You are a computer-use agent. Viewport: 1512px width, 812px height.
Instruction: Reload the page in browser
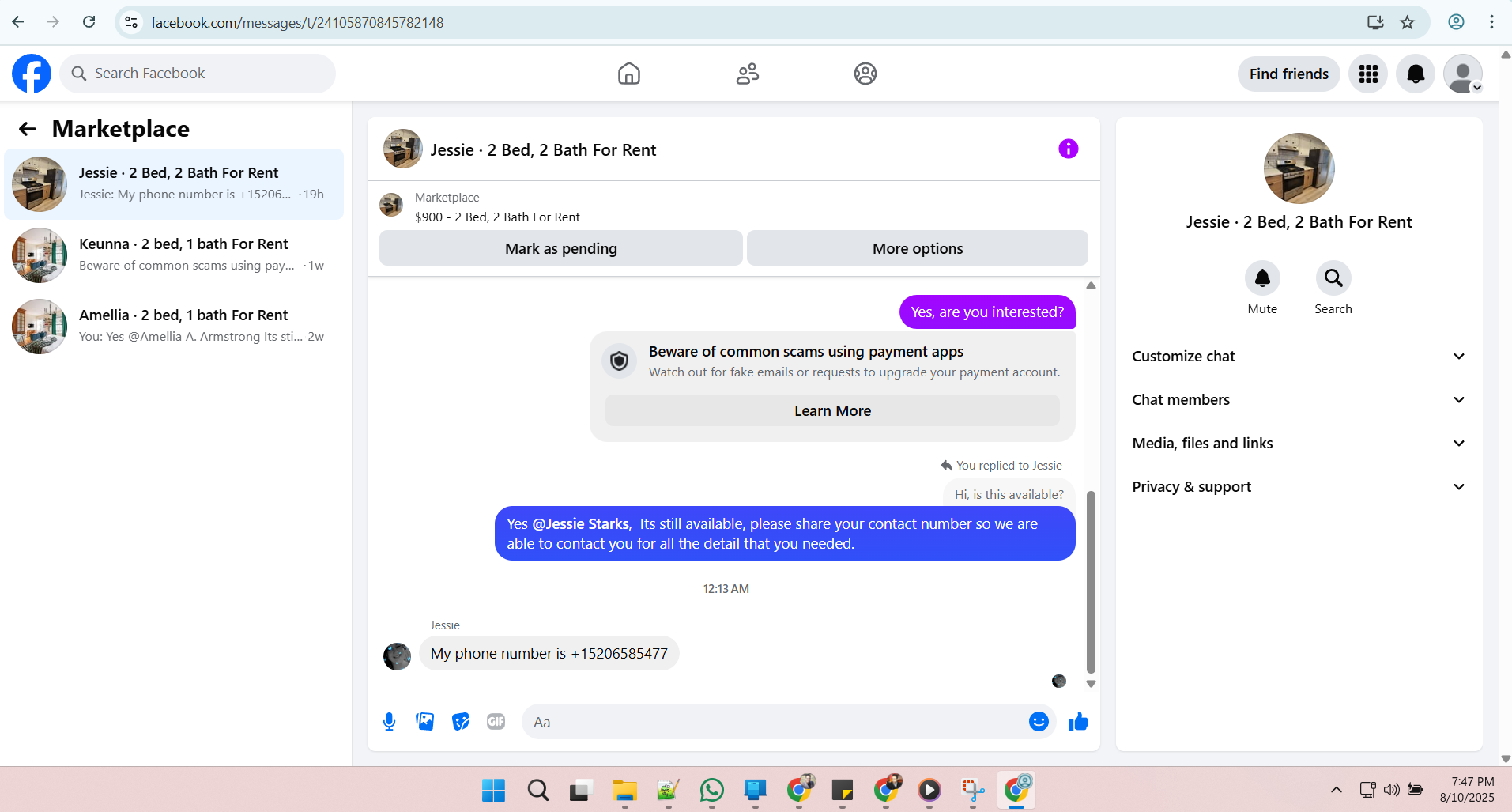[x=89, y=22]
